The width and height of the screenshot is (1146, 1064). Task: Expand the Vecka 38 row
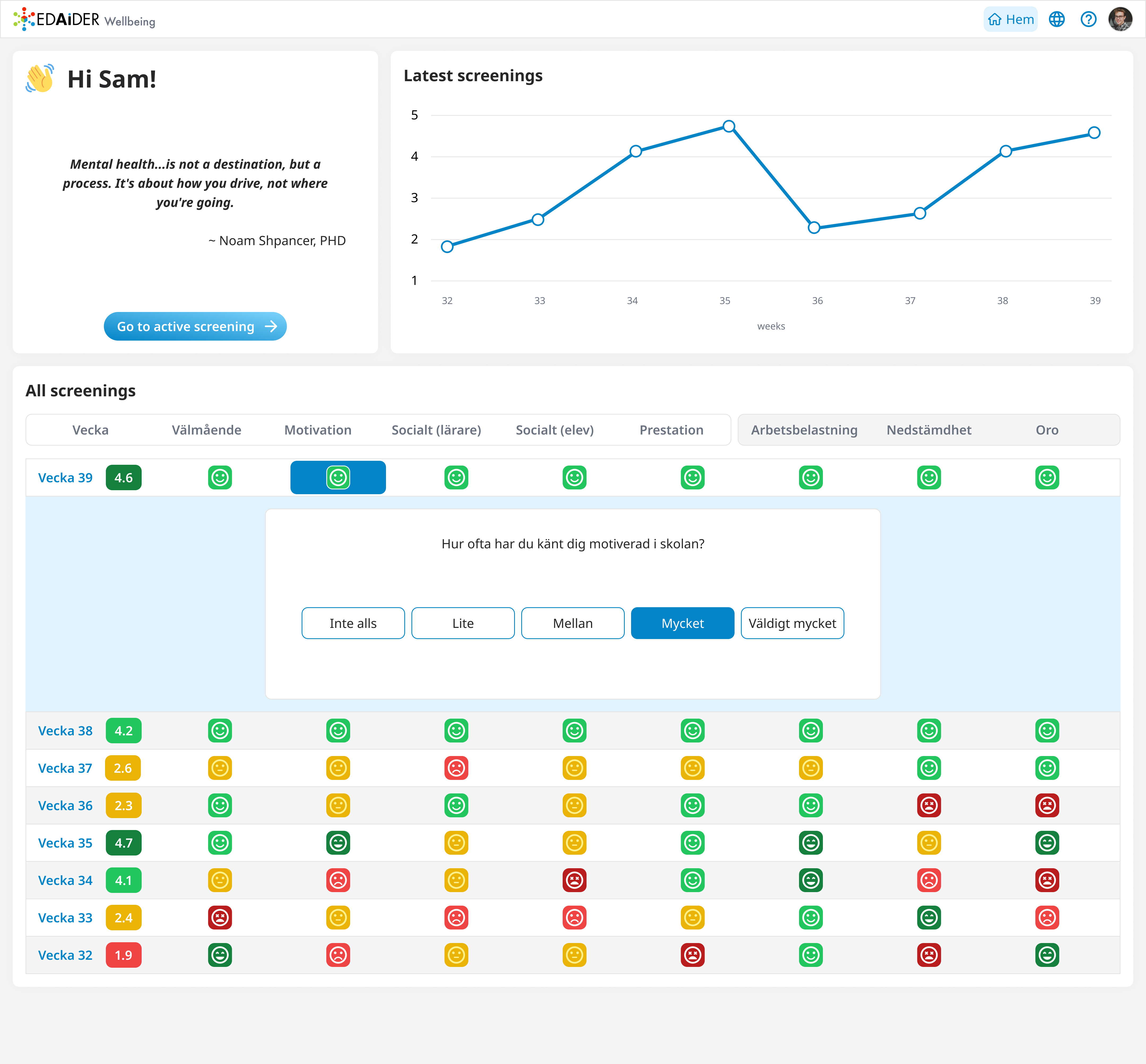(65, 731)
